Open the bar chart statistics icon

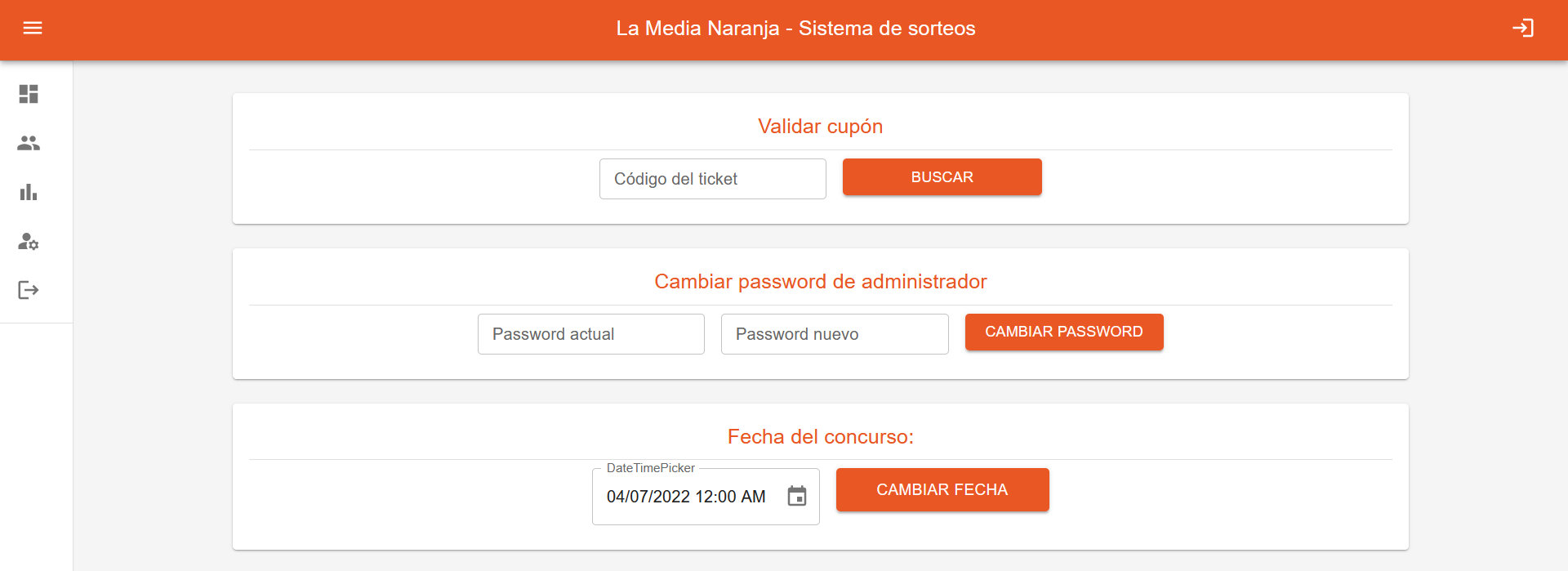point(29,192)
